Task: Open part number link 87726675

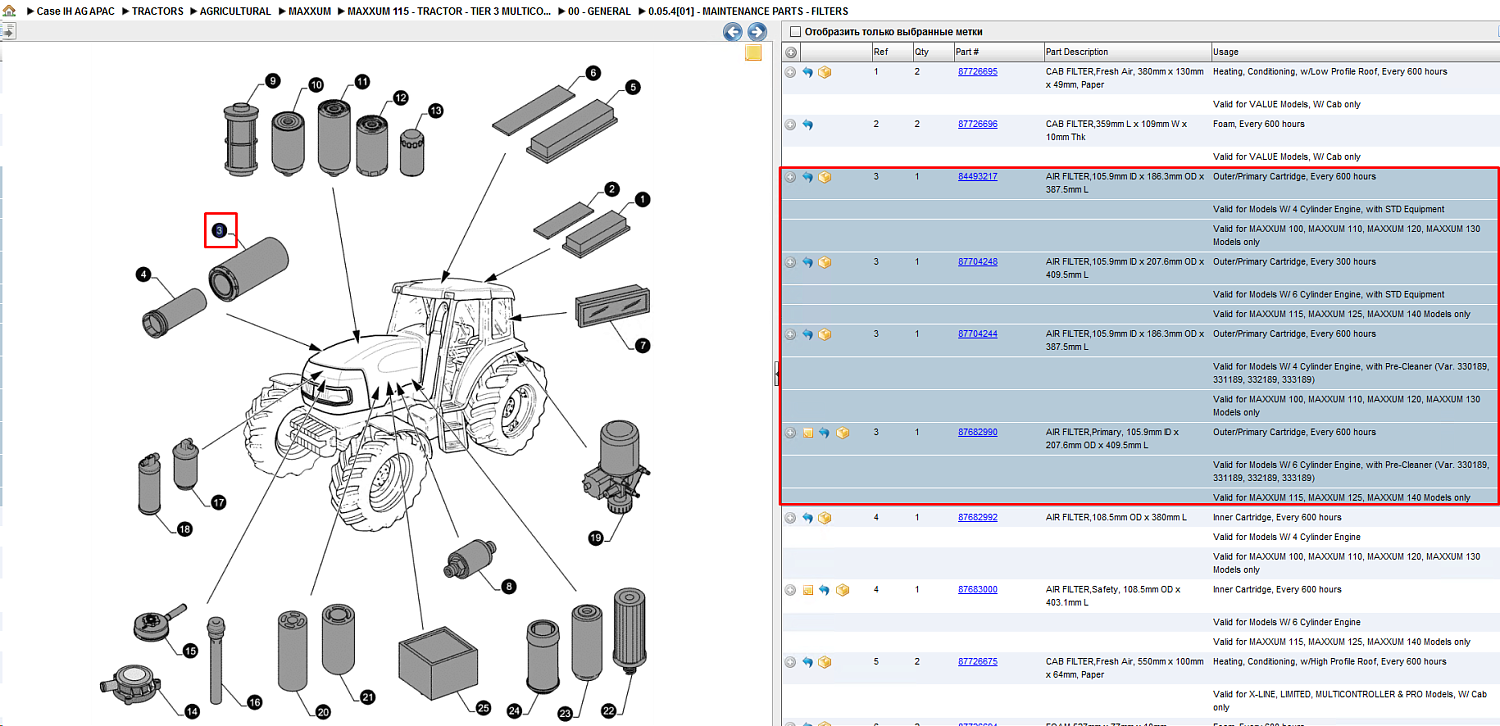Action: click(977, 662)
